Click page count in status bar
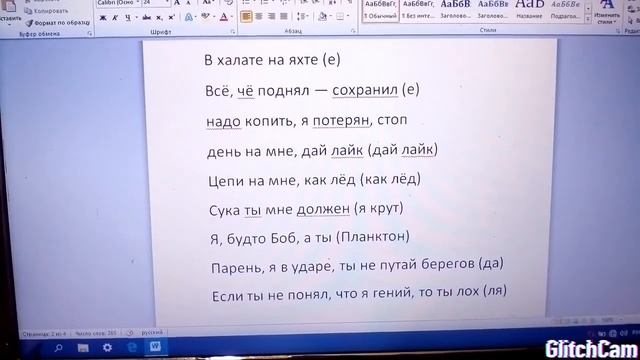The image size is (640, 360). (x=44, y=334)
